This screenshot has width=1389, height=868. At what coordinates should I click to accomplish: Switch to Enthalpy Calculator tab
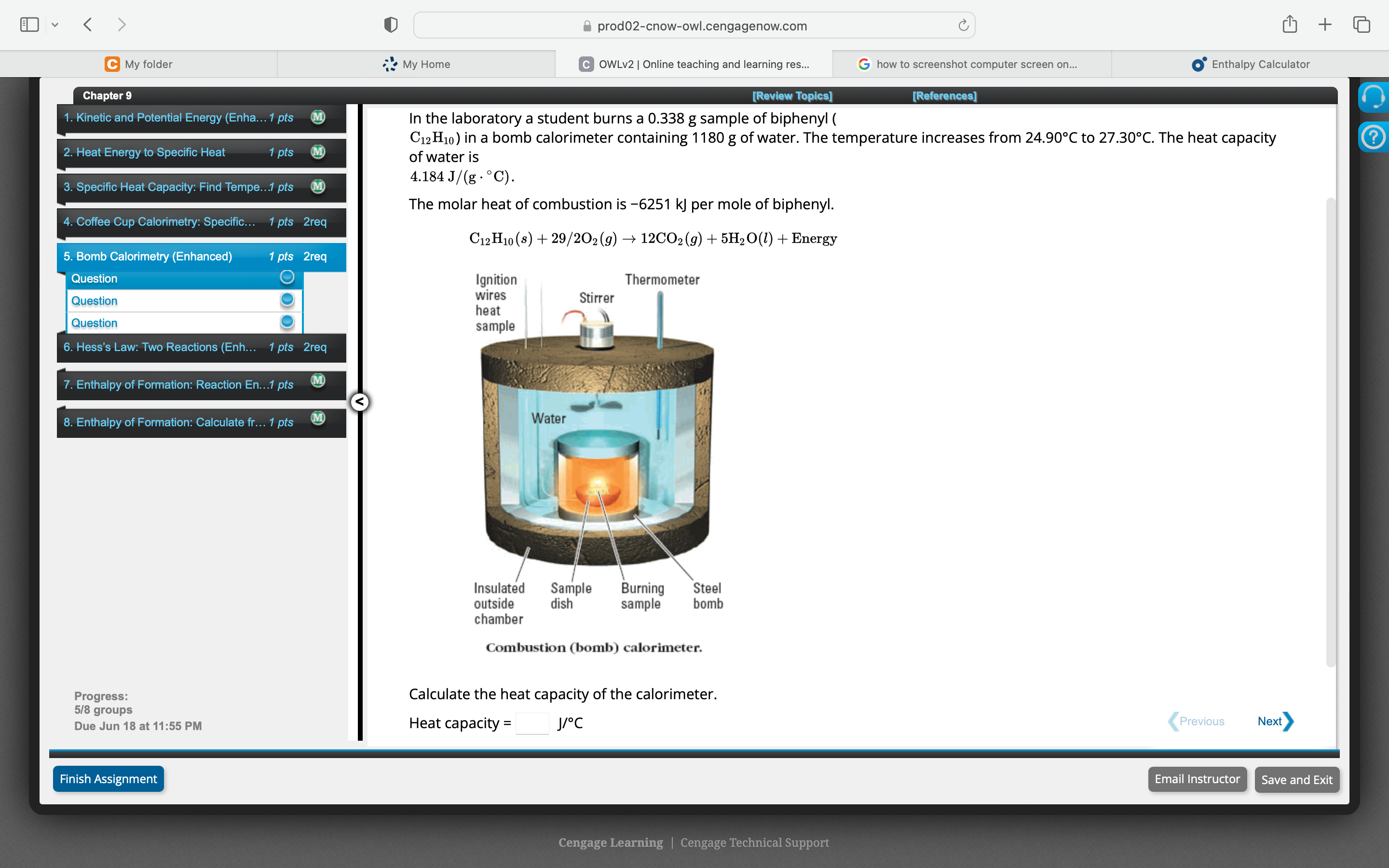(x=1250, y=64)
